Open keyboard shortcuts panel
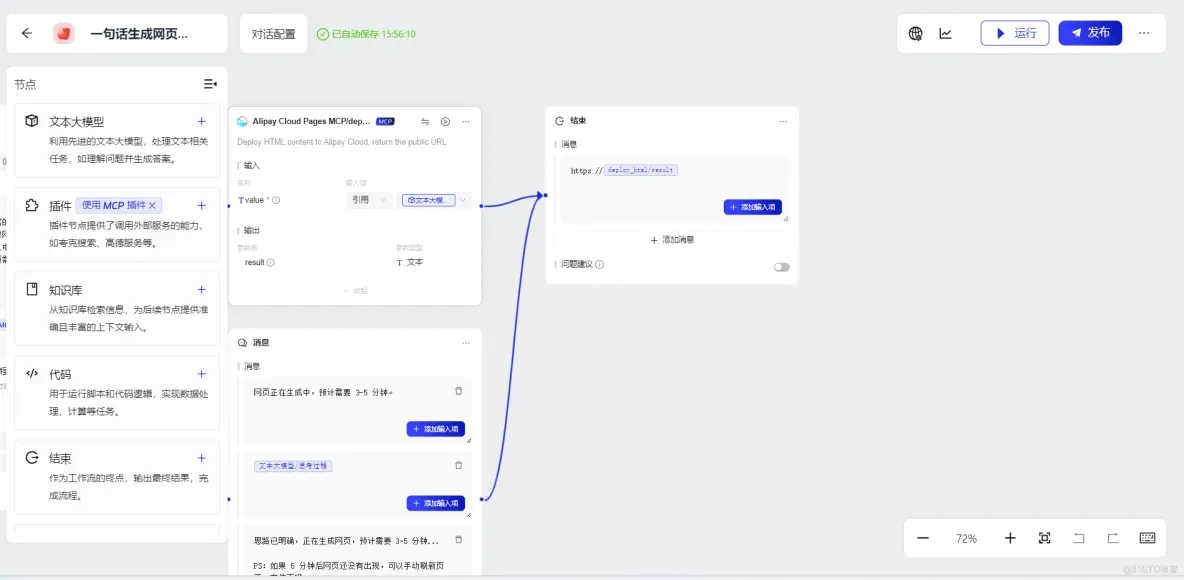 click(1147, 538)
